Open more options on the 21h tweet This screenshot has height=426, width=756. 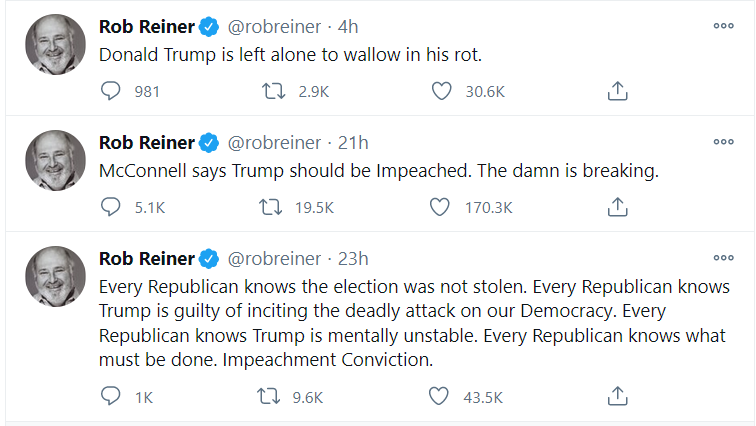click(x=723, y=142)
